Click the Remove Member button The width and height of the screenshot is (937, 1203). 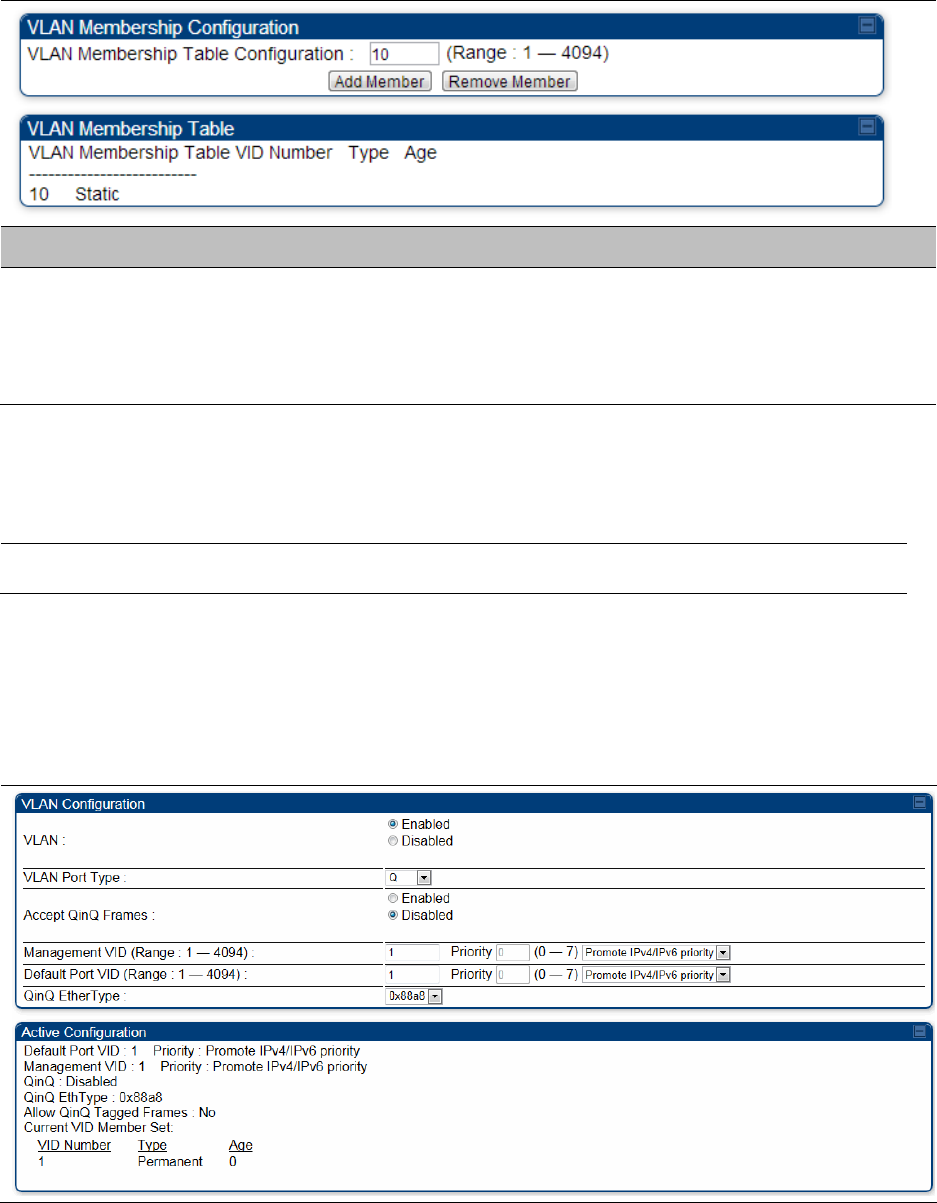click(x=509, y=82)
